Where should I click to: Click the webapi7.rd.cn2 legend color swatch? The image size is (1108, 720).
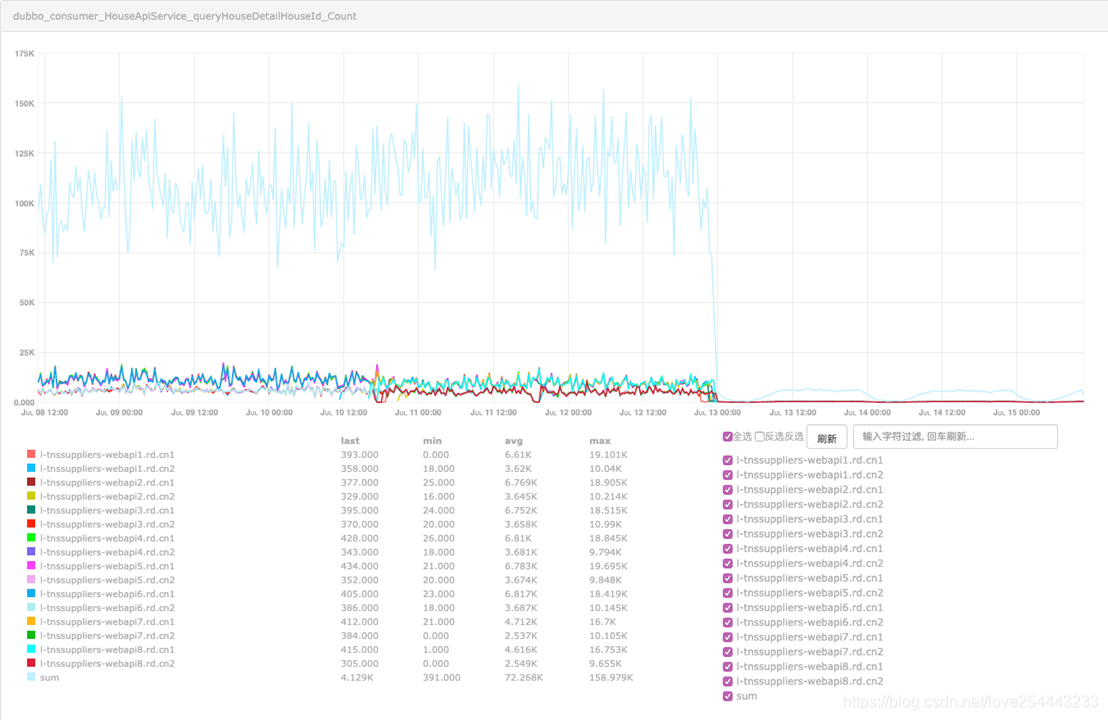click(x=31, y=635)
